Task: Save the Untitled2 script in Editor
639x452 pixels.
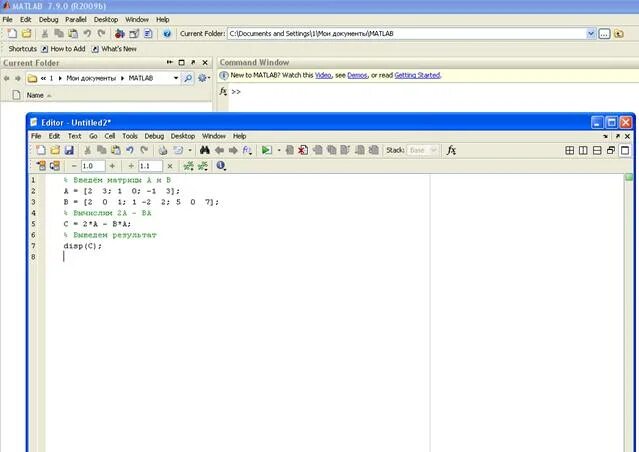Action: 69,150
